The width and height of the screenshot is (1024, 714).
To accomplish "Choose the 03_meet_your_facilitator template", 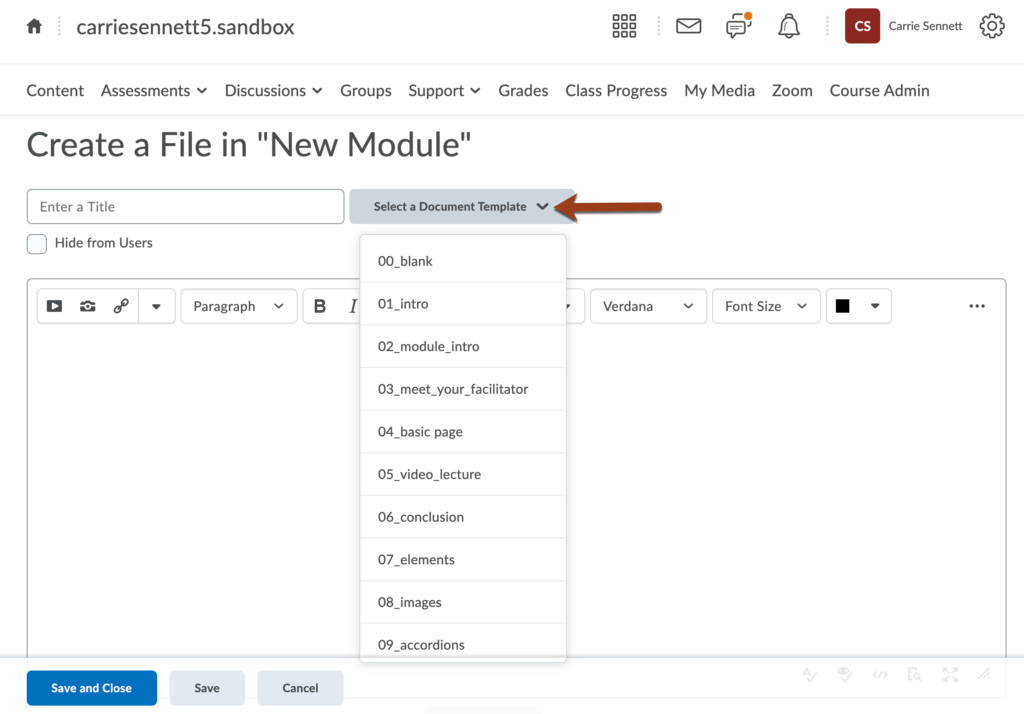I will [x=463, y=389].
